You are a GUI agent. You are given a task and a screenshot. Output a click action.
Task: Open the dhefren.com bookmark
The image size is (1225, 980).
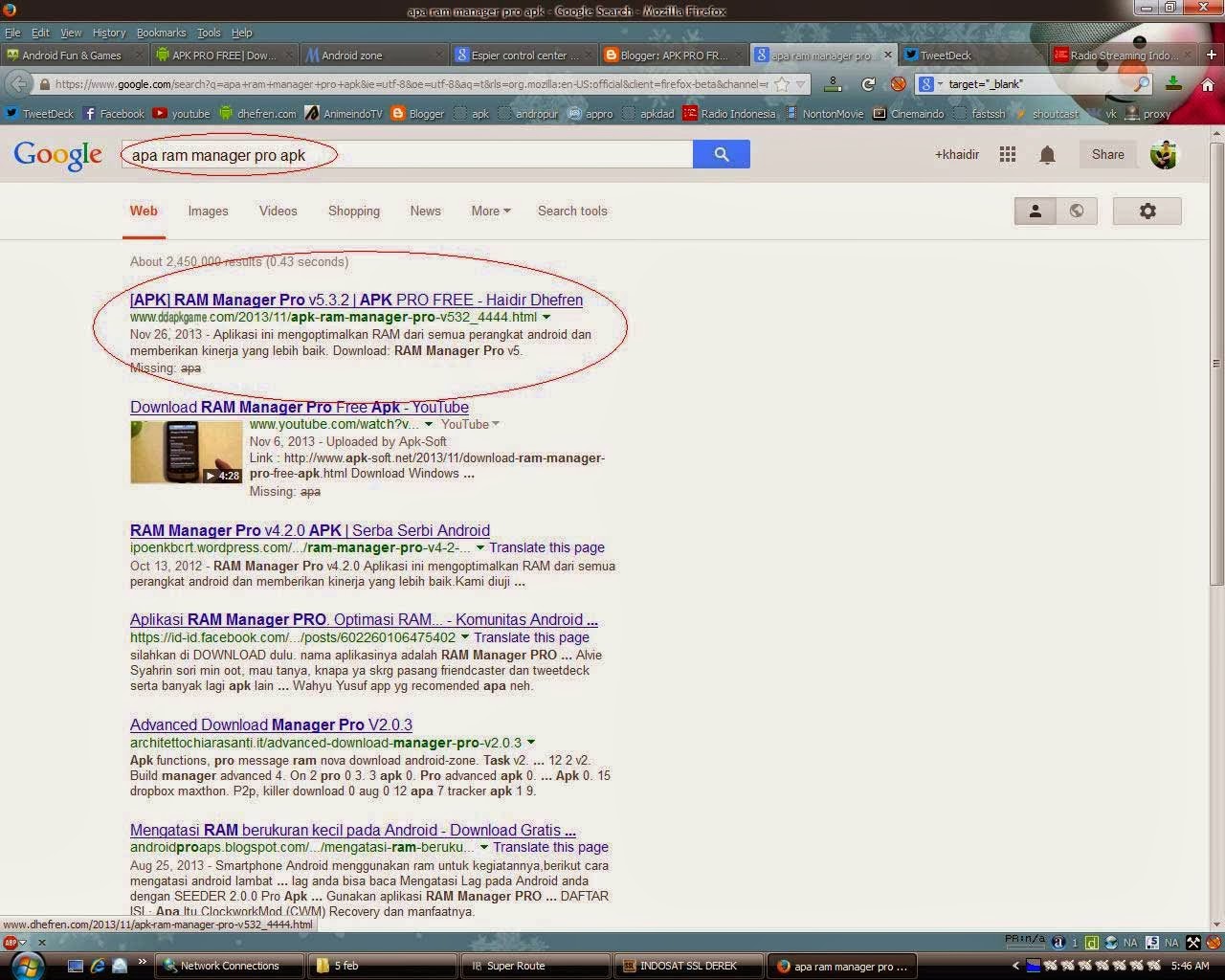[257, 114]
